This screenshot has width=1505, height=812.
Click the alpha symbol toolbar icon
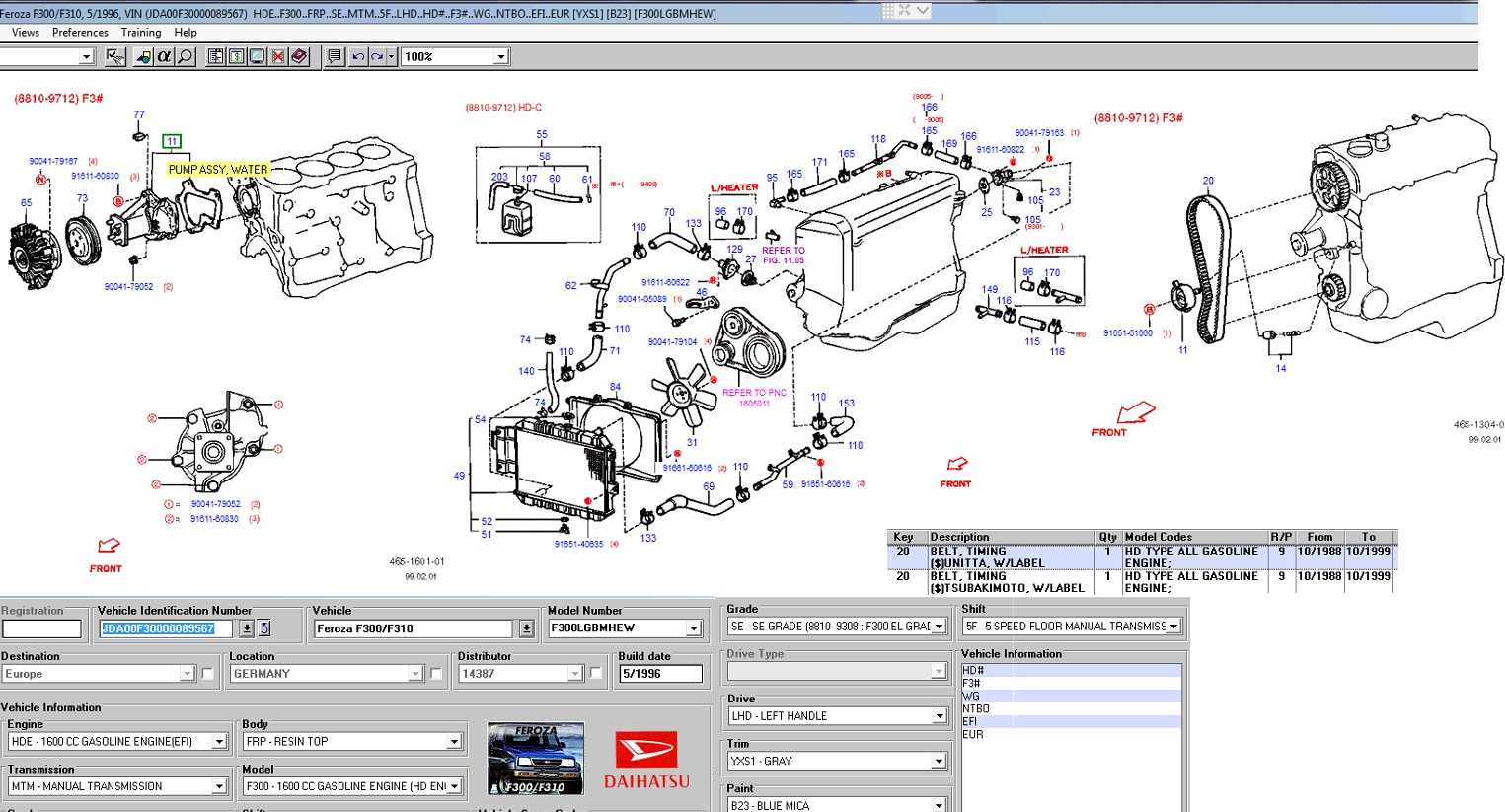pyautogui.click(x=164, y=57)
